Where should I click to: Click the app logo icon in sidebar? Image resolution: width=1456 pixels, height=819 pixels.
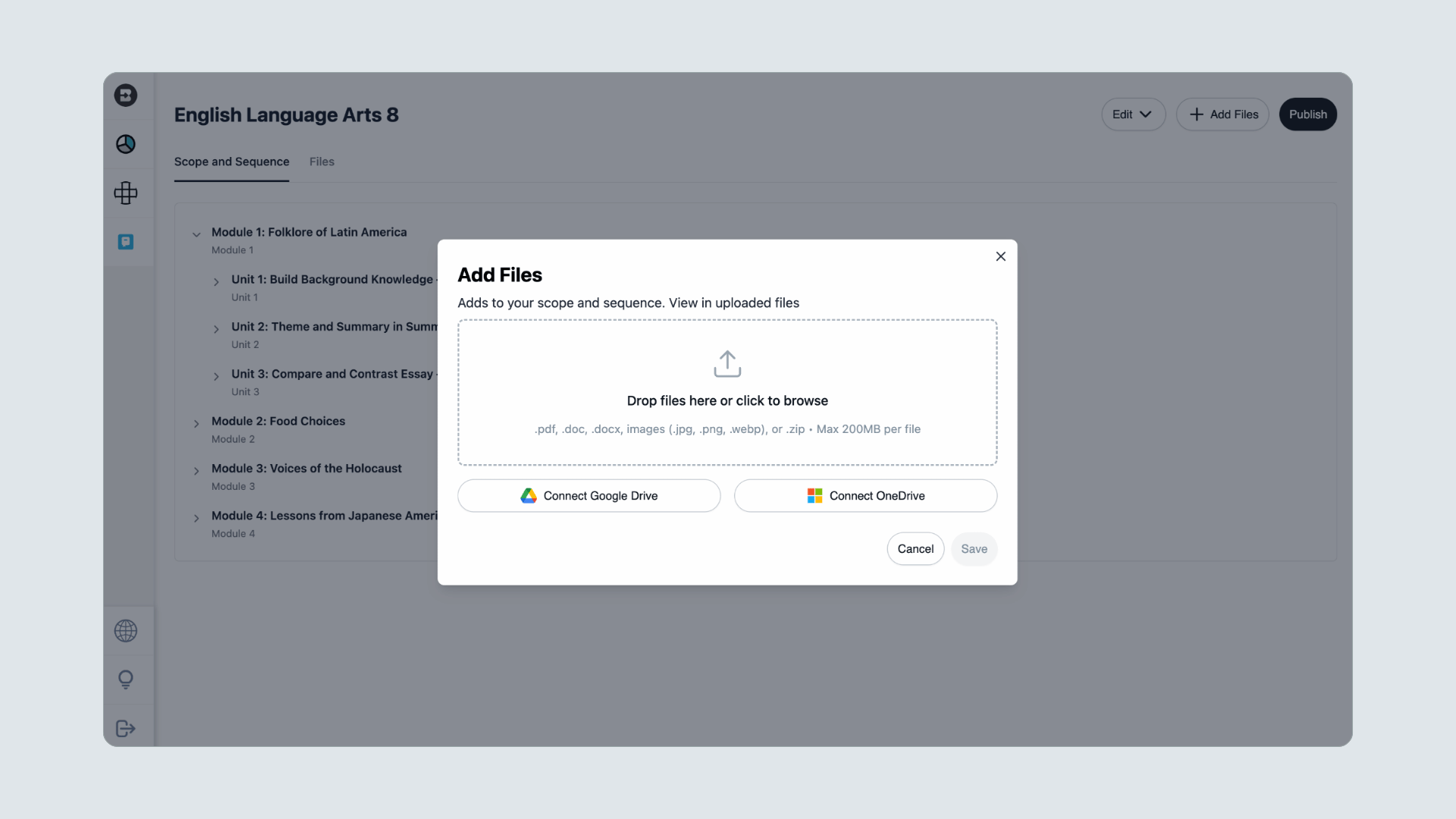coord(126,95)
